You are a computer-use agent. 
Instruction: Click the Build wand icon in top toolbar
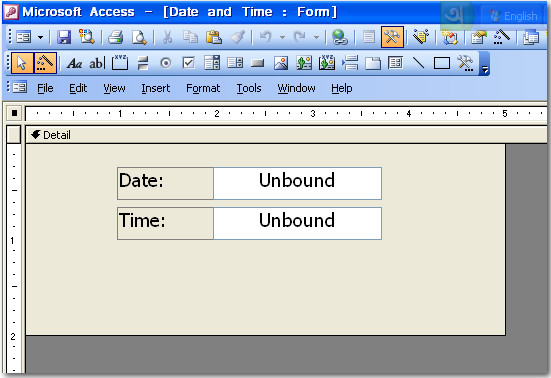tap(501, 37)
